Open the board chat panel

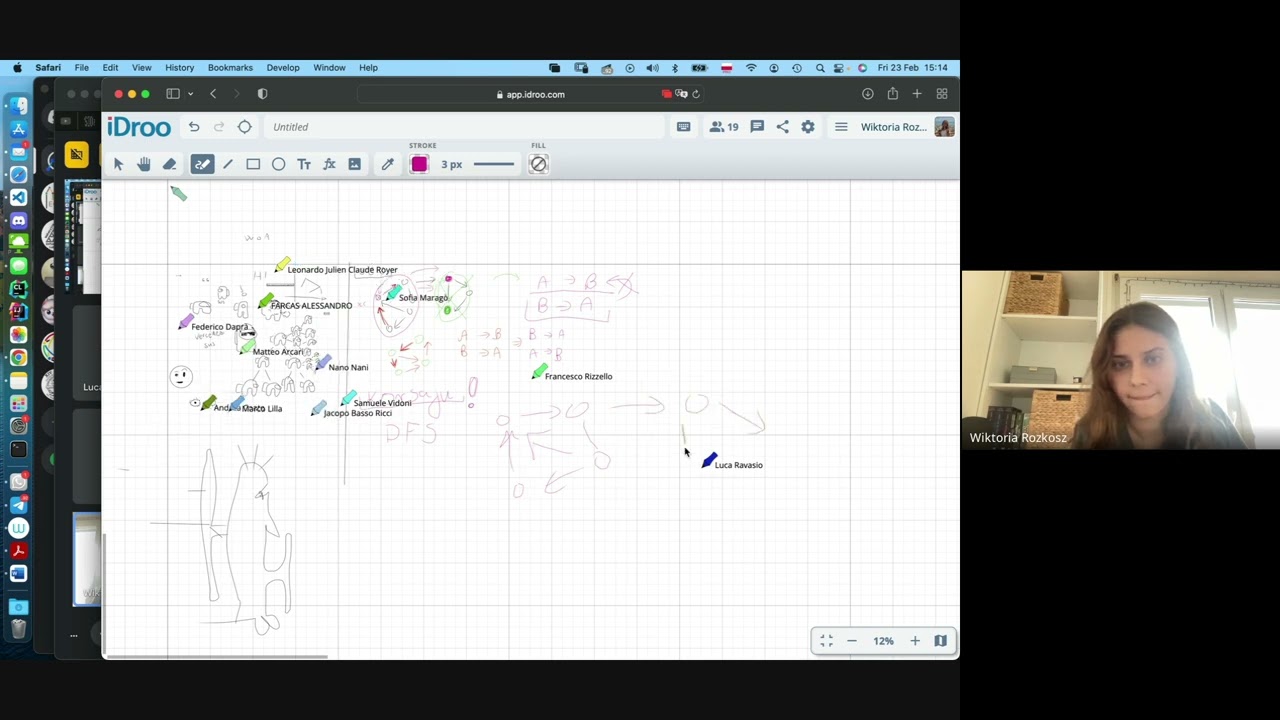click(757, 127)
